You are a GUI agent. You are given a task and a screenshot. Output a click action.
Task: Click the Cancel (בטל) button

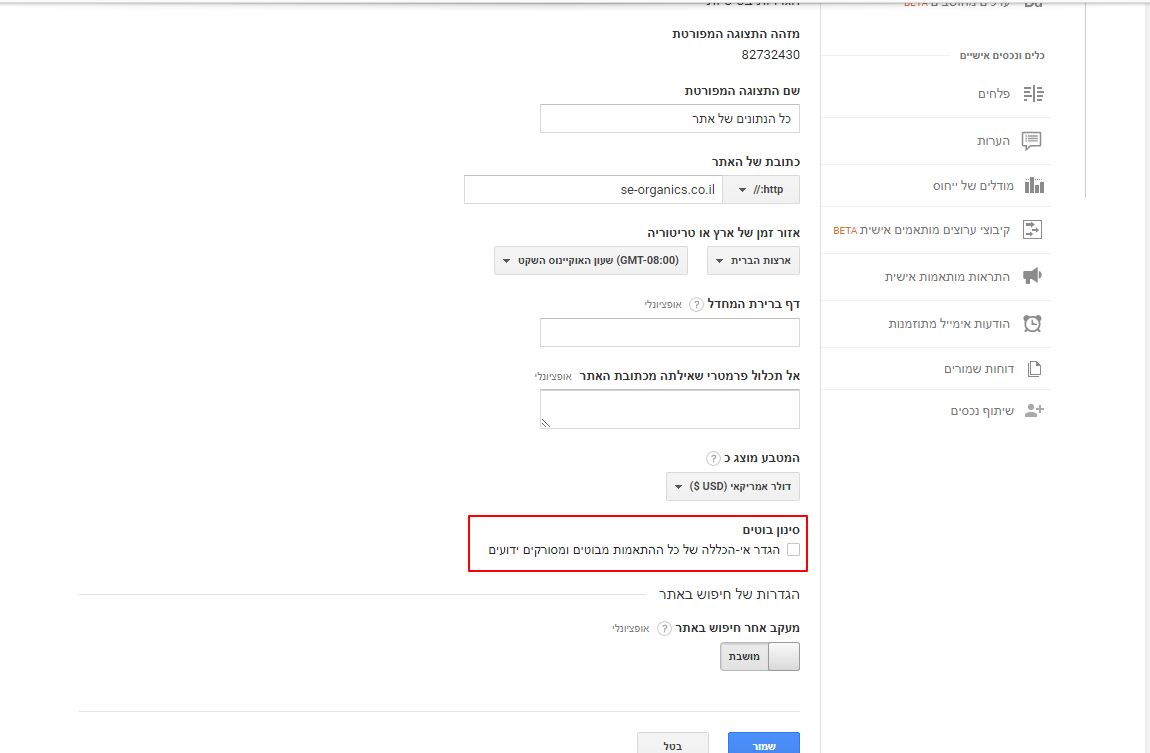(673, 743)
